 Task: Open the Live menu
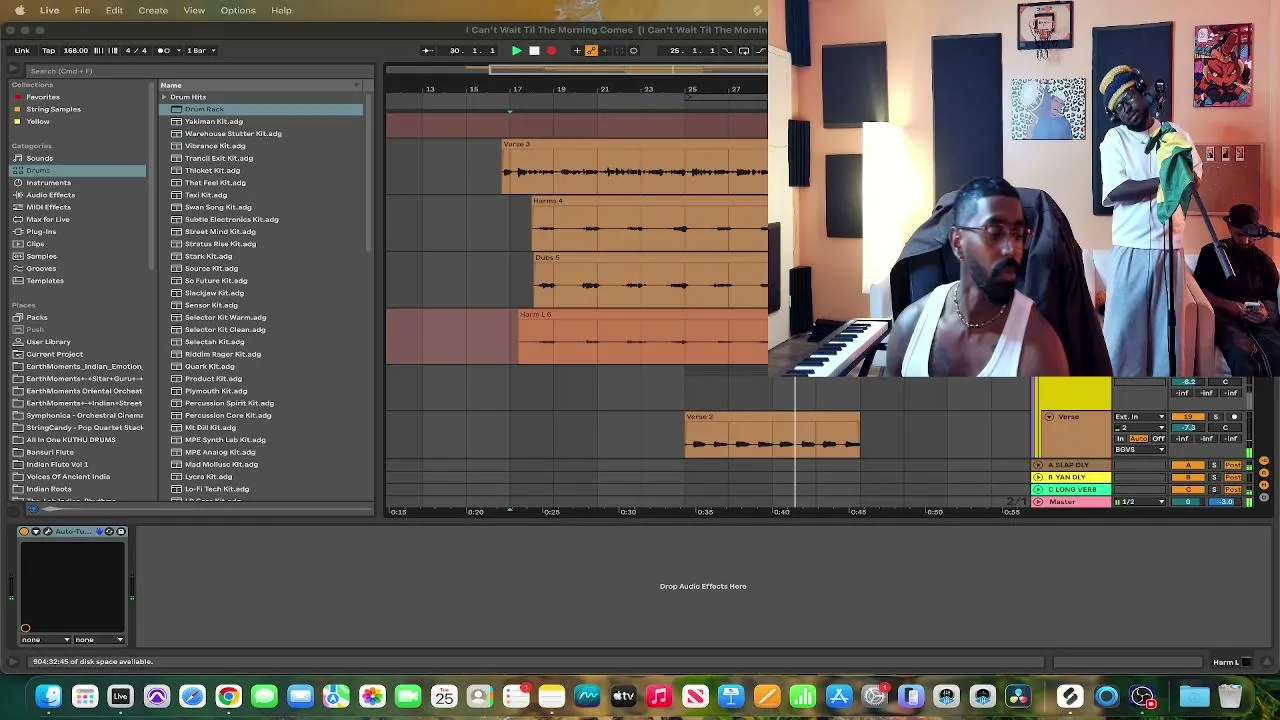tap(49, 11)
